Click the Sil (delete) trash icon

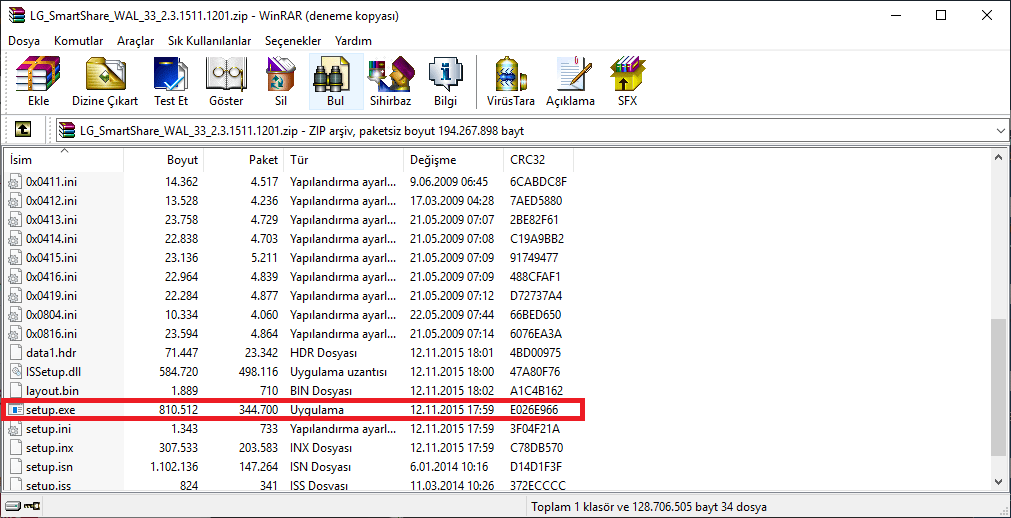pyautogui.click(x=281, y=81)
